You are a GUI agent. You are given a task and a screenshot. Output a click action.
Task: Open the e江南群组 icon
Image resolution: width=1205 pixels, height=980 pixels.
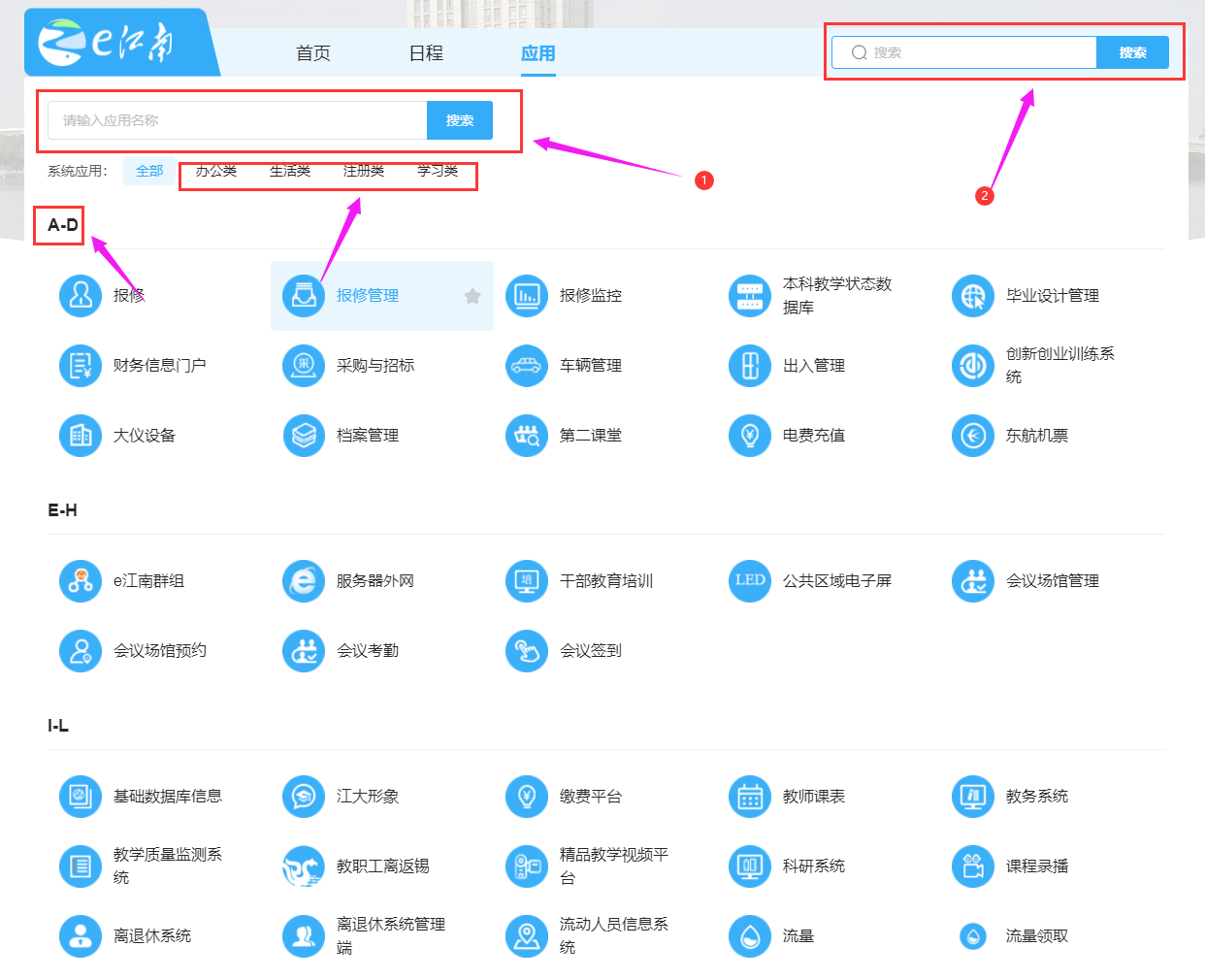(81, 580)
